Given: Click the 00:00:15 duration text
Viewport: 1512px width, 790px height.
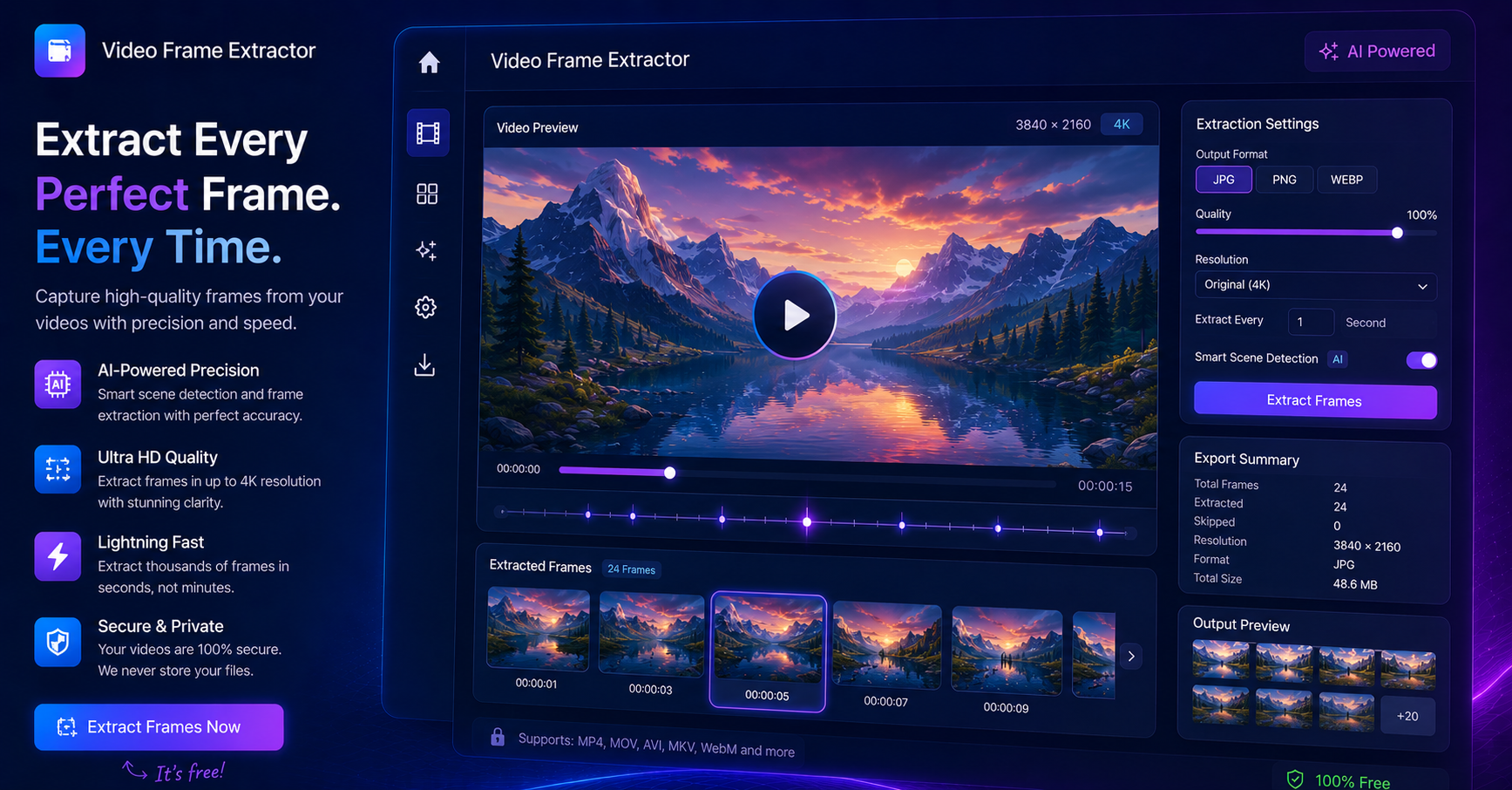Looking at the screenshot, I should (x=1105, y=487).
